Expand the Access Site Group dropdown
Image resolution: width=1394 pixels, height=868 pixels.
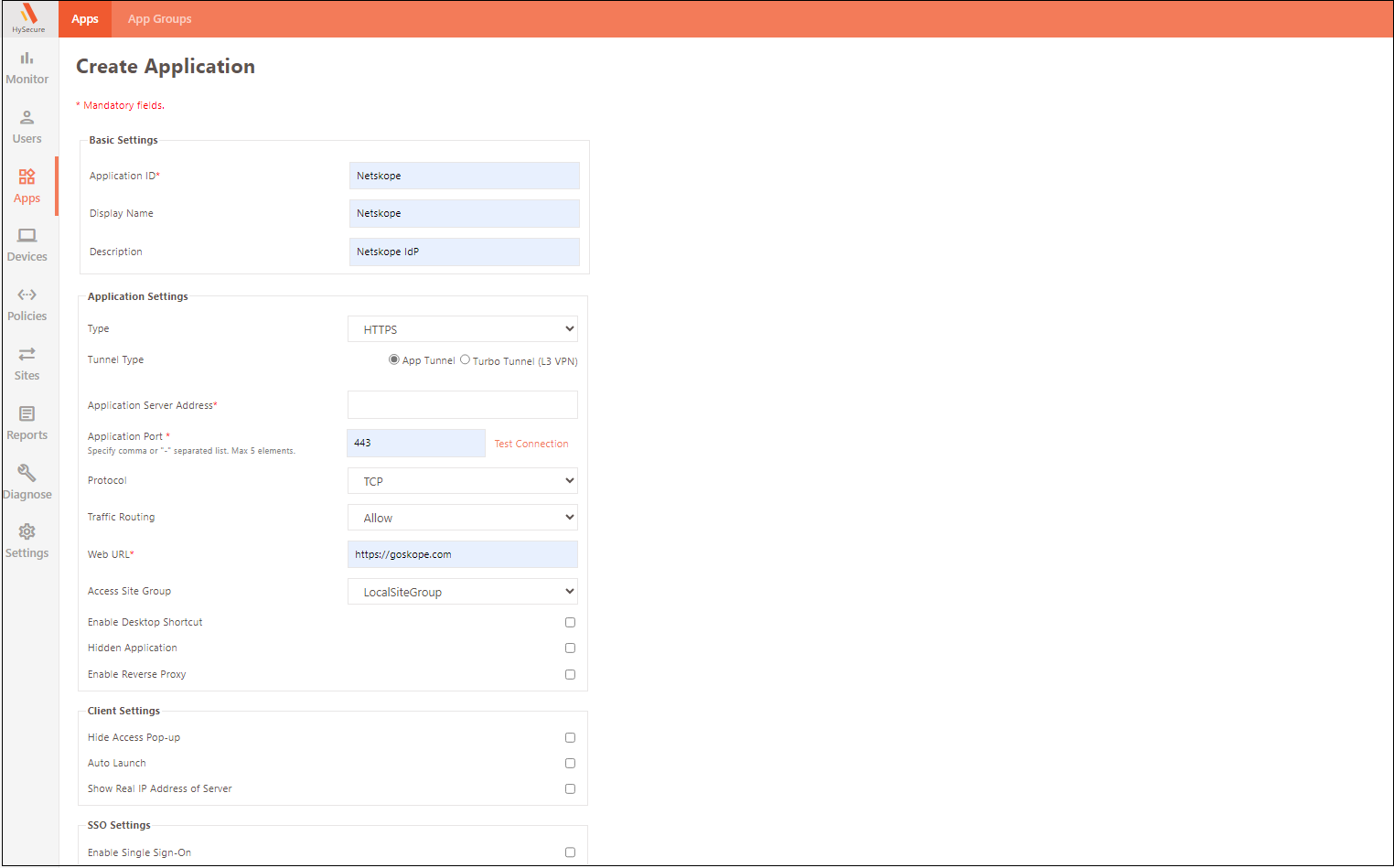tap(463, 592)
